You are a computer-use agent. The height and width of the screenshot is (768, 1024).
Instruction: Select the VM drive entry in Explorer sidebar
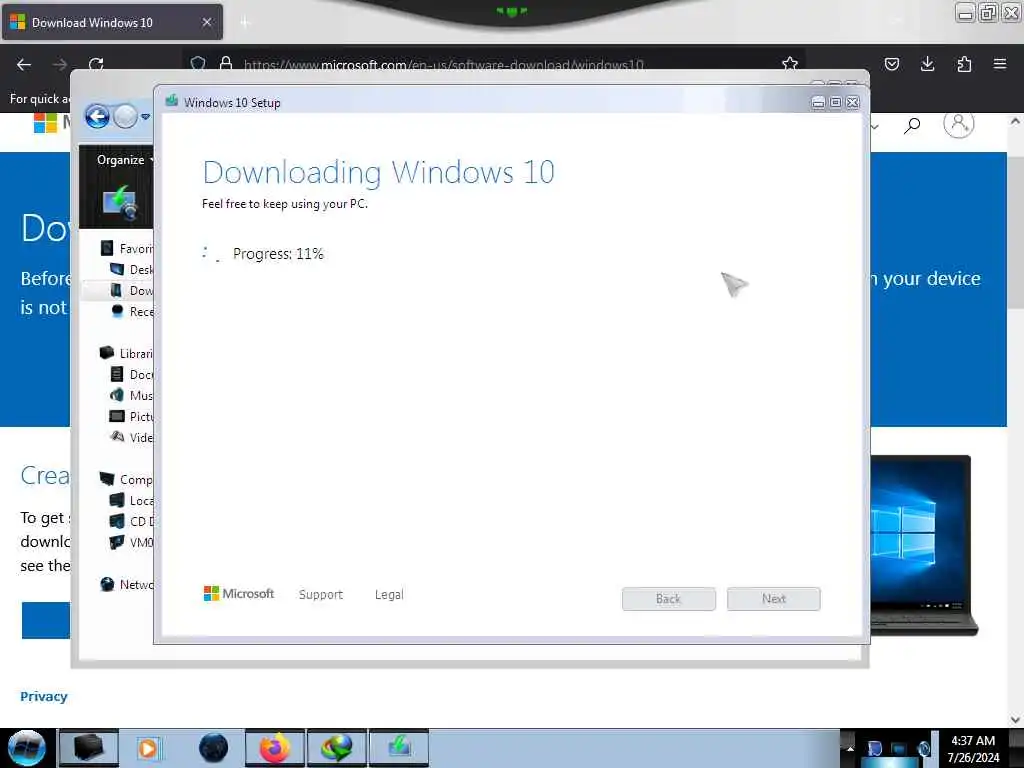(131, 542)
